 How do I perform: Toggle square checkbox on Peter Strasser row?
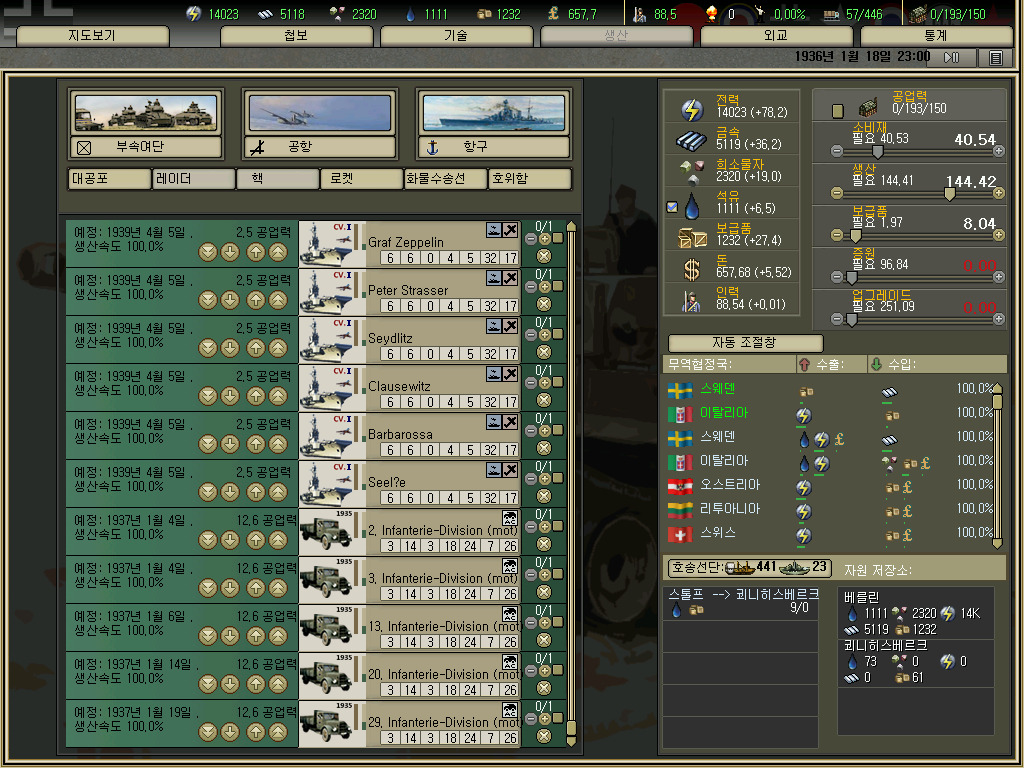pyautogui.click(x=558, y=286)
